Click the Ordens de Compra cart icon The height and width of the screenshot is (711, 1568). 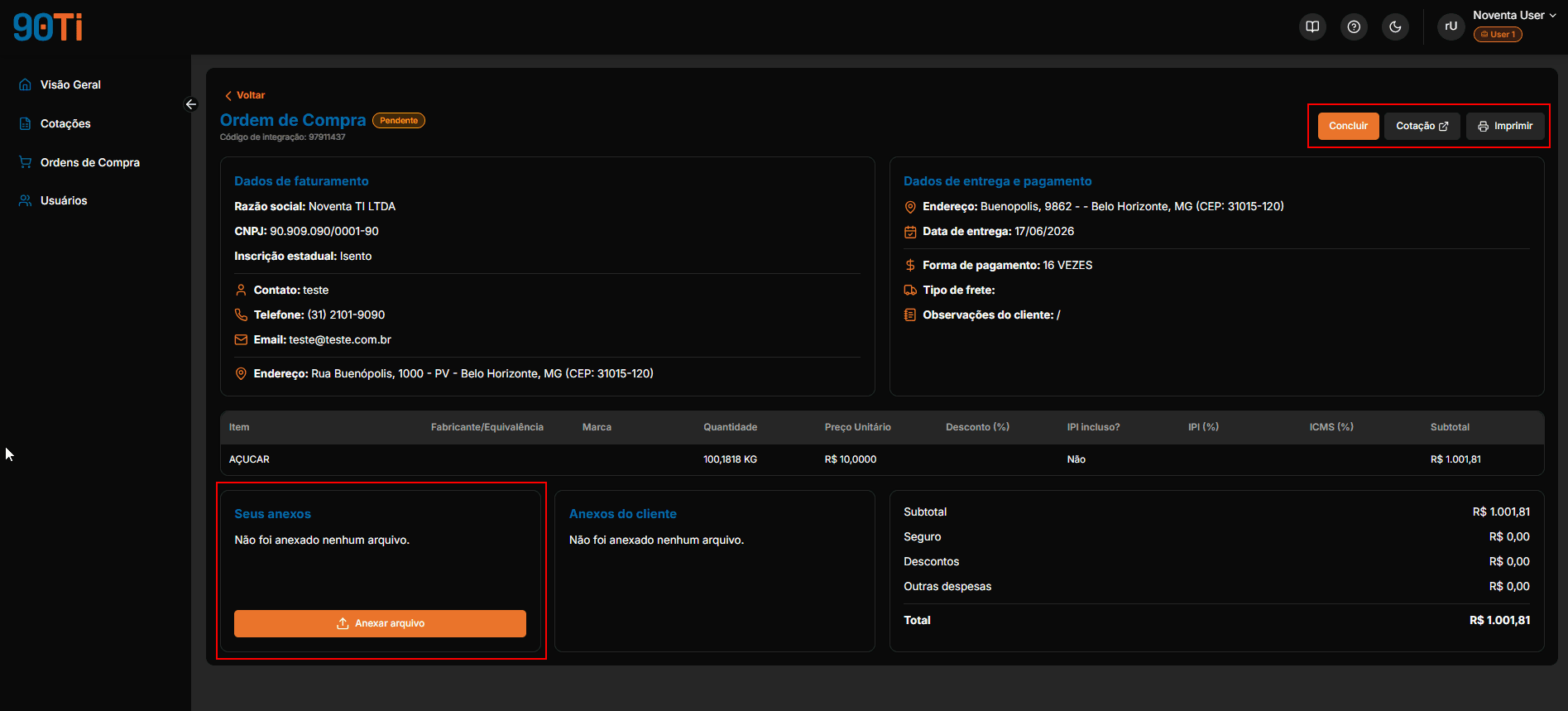[26, 162]
